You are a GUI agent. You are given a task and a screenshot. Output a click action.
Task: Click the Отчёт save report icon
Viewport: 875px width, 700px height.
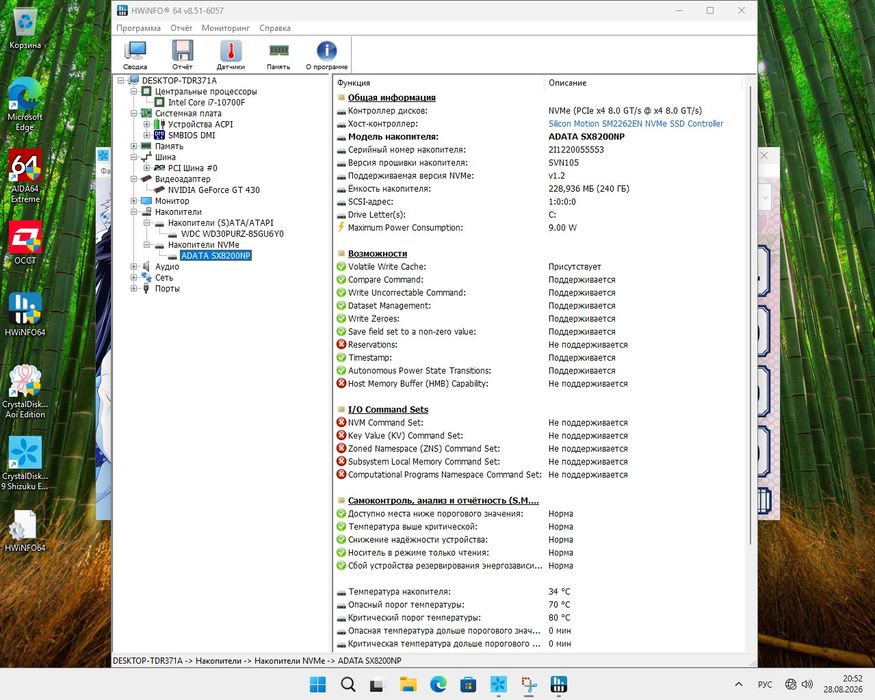click(x=182, y=55)
